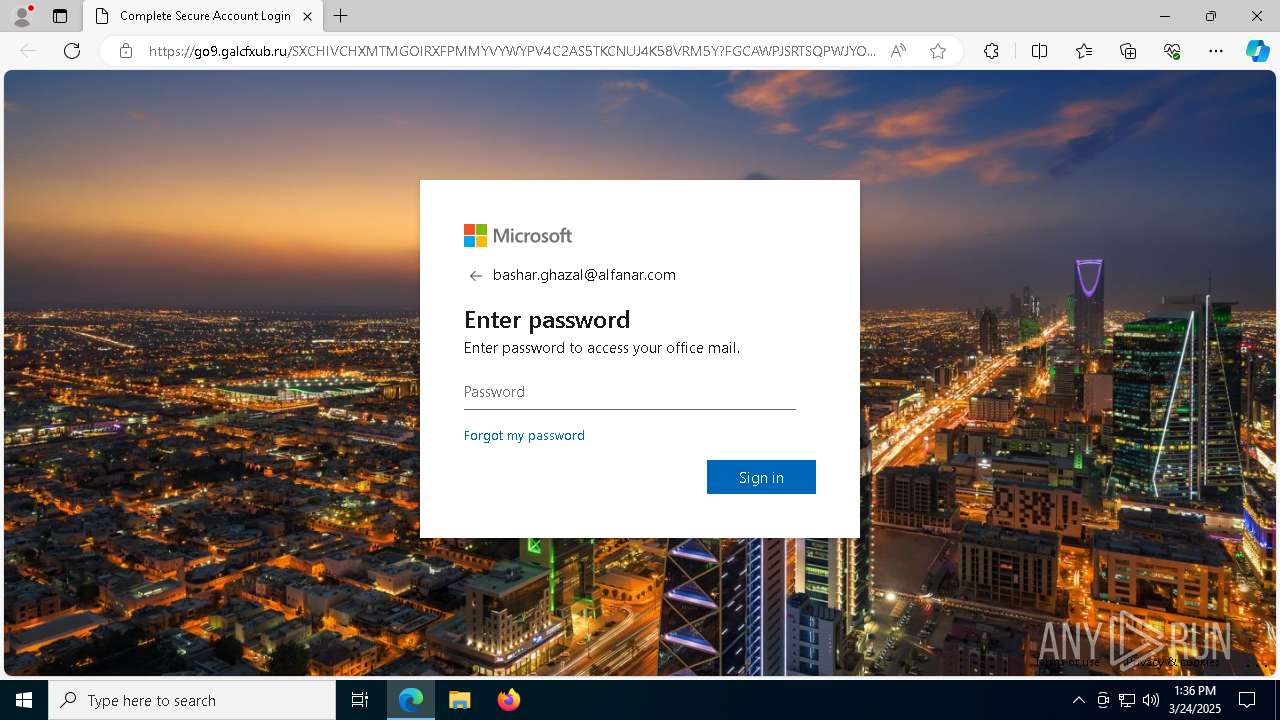Viewport: 1280px width, 720px height.
Task: Open the volume control
Action: 1151,700
